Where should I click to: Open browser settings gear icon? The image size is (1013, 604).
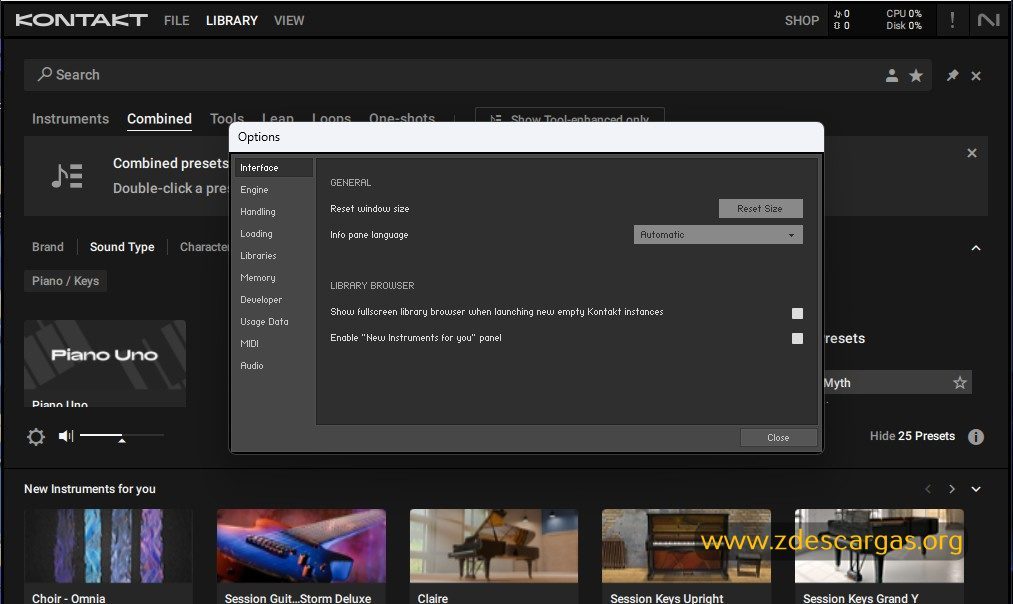[x=36, y=437]
